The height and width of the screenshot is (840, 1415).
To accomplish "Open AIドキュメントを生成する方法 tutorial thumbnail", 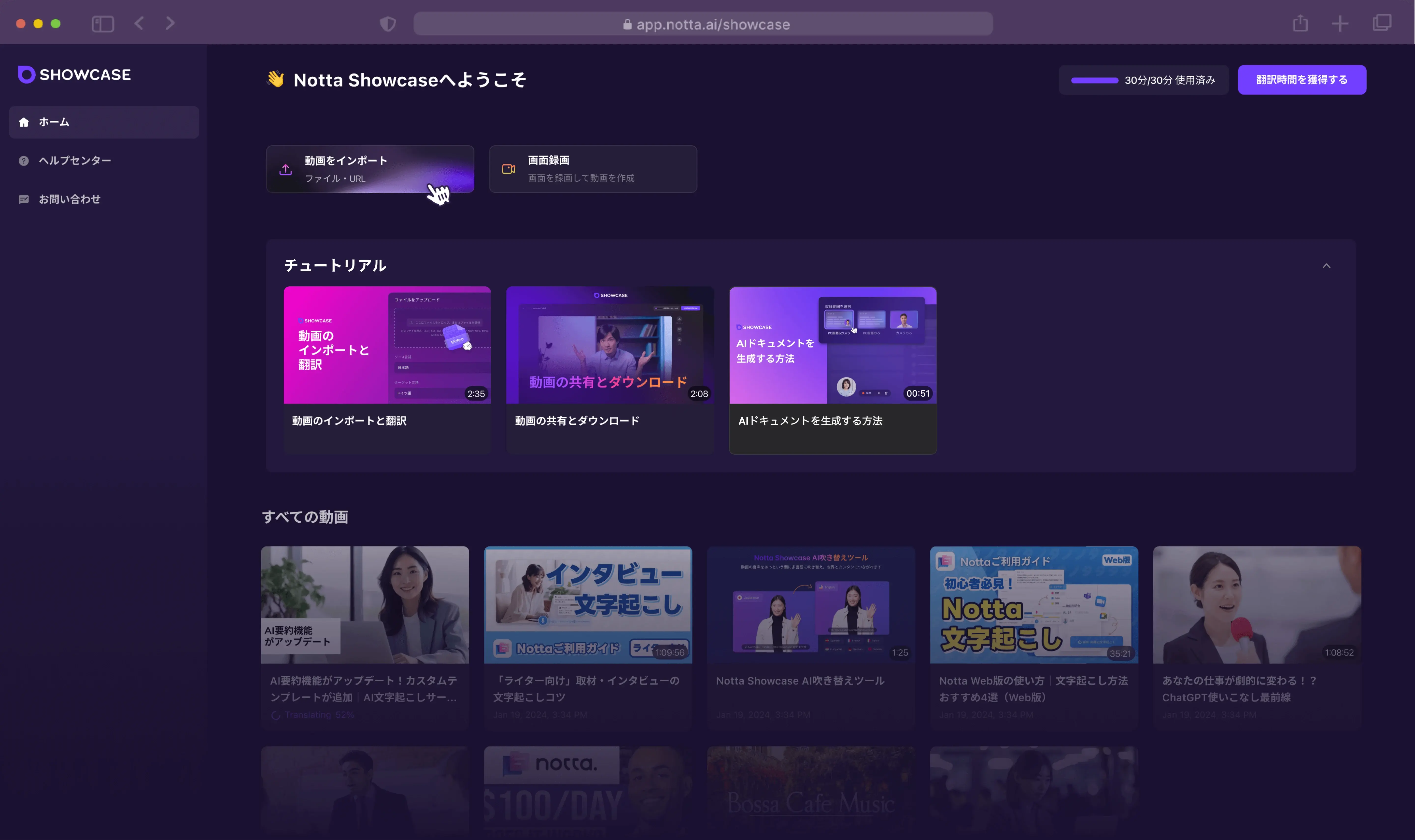I will pos(833,345).
